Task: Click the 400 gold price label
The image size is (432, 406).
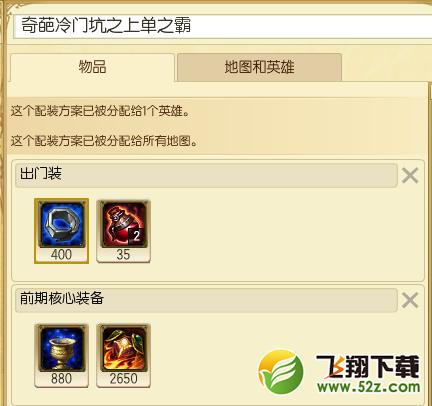Action: click(62, 255)
